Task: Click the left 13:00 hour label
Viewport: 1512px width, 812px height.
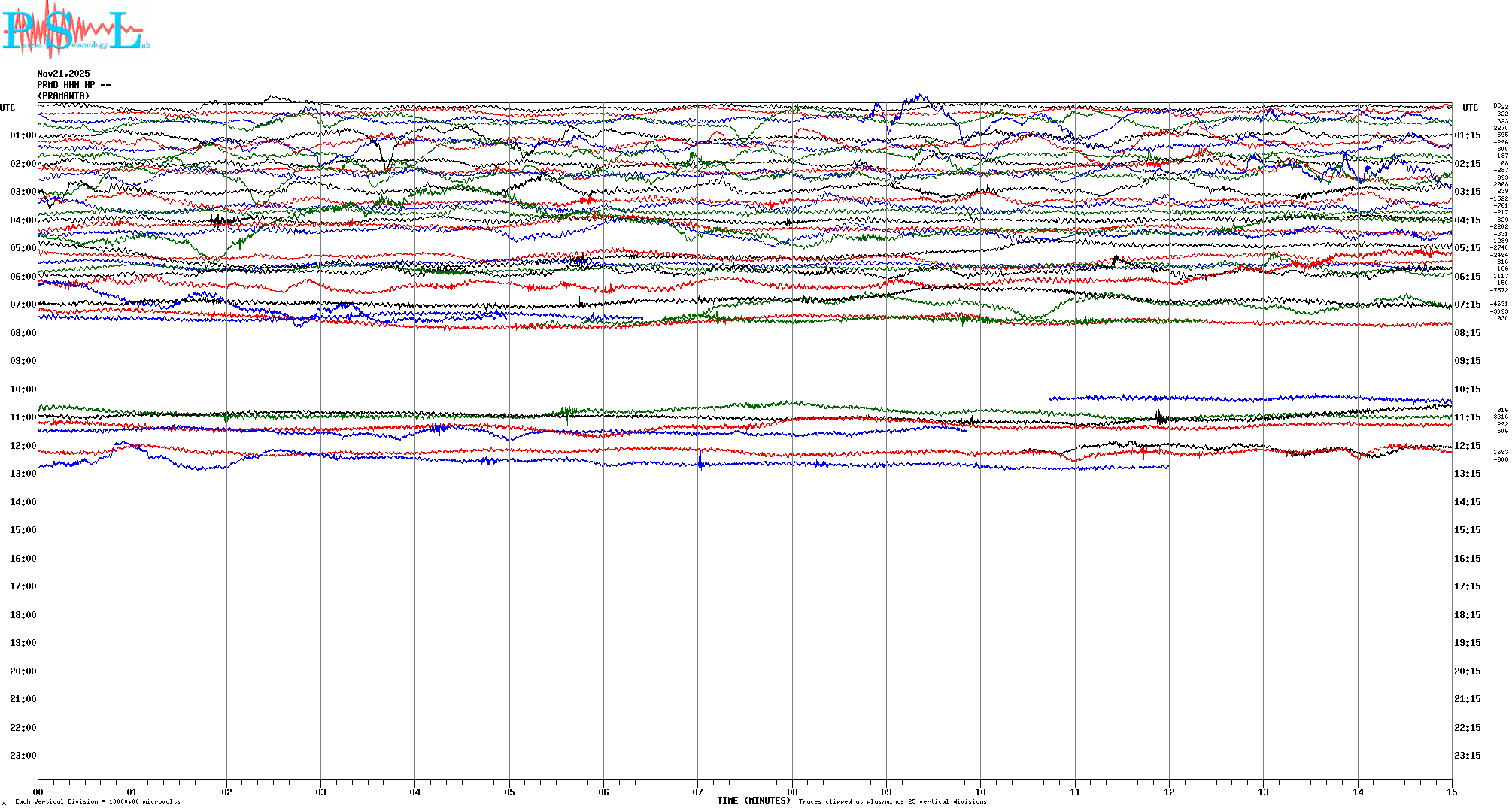Action: [x=23, y=474]
